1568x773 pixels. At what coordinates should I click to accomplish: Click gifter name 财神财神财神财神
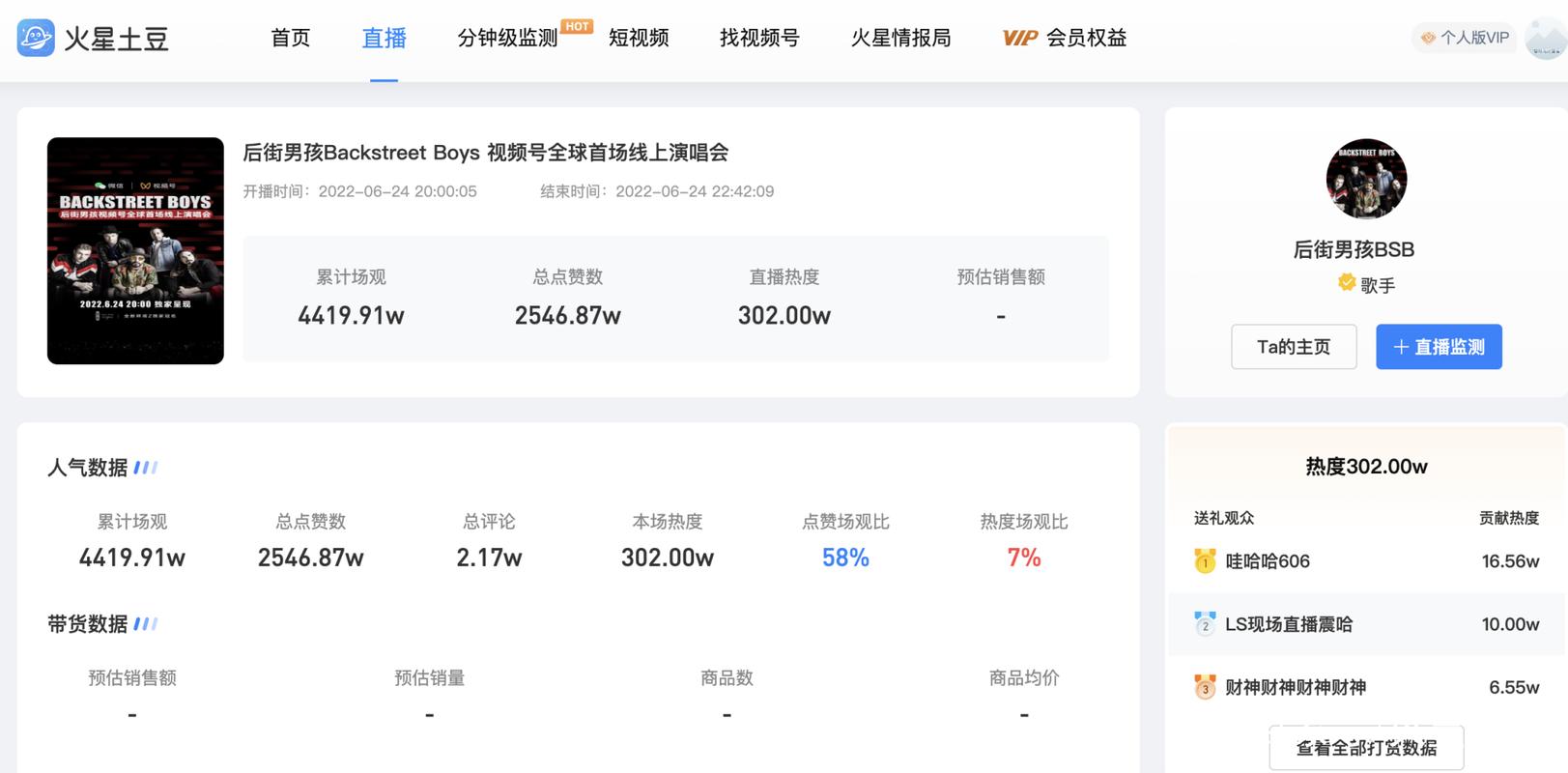click(1296, 687)
